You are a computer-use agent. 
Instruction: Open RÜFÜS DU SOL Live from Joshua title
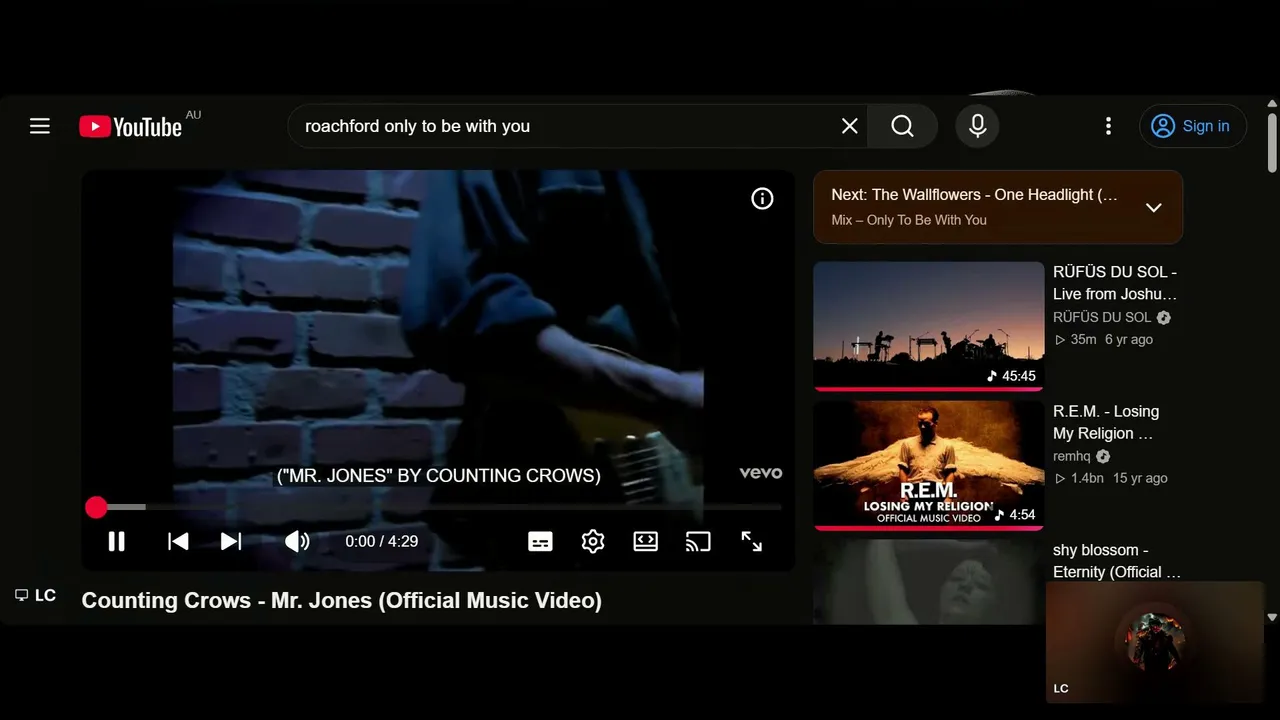point(1115,283)
